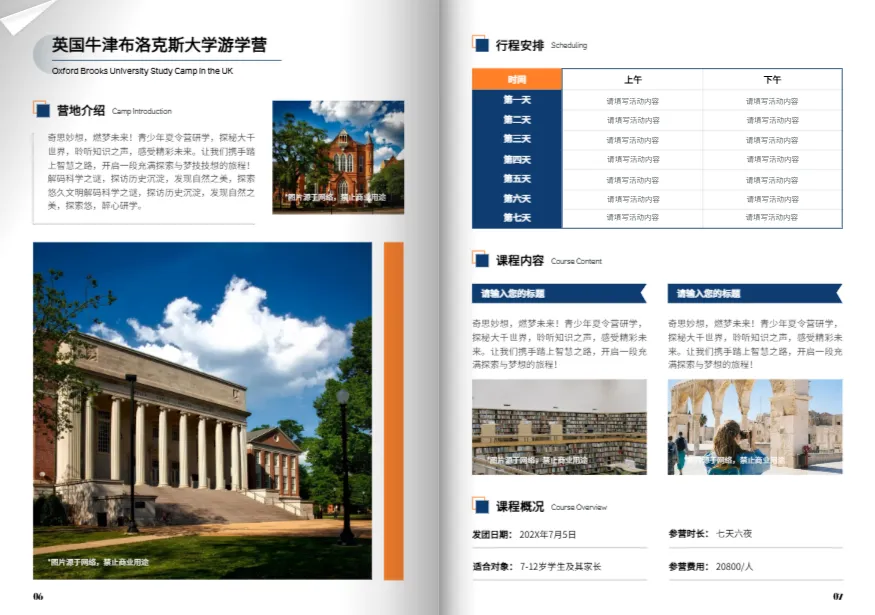Image resolution: width=875 pixels, height=615 pixels.
Task: Select the camp introduction paragraph starting 奇思妙想 beside red brick photo
Action: point(151,171)
